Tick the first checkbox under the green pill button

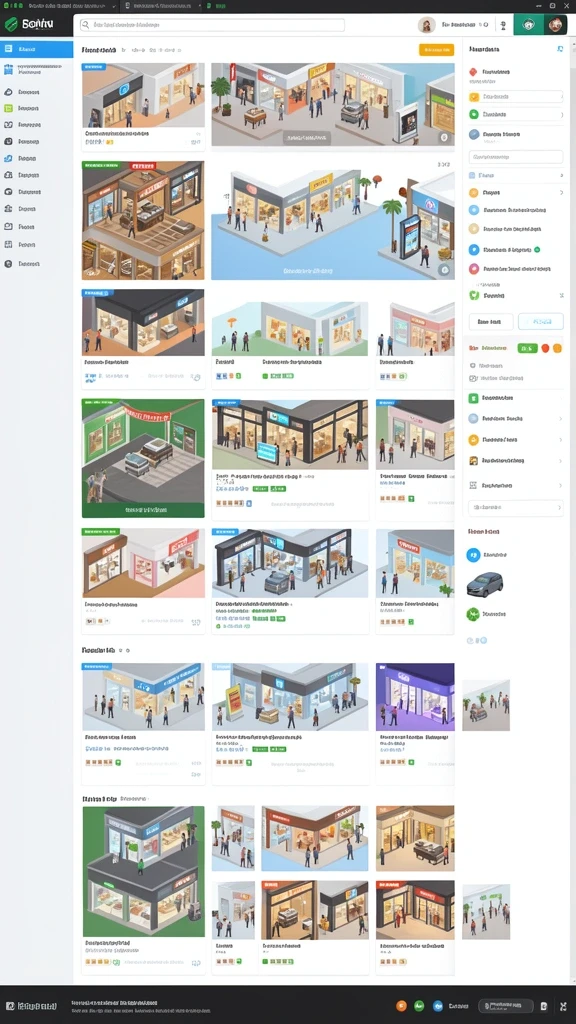[473, 366]
